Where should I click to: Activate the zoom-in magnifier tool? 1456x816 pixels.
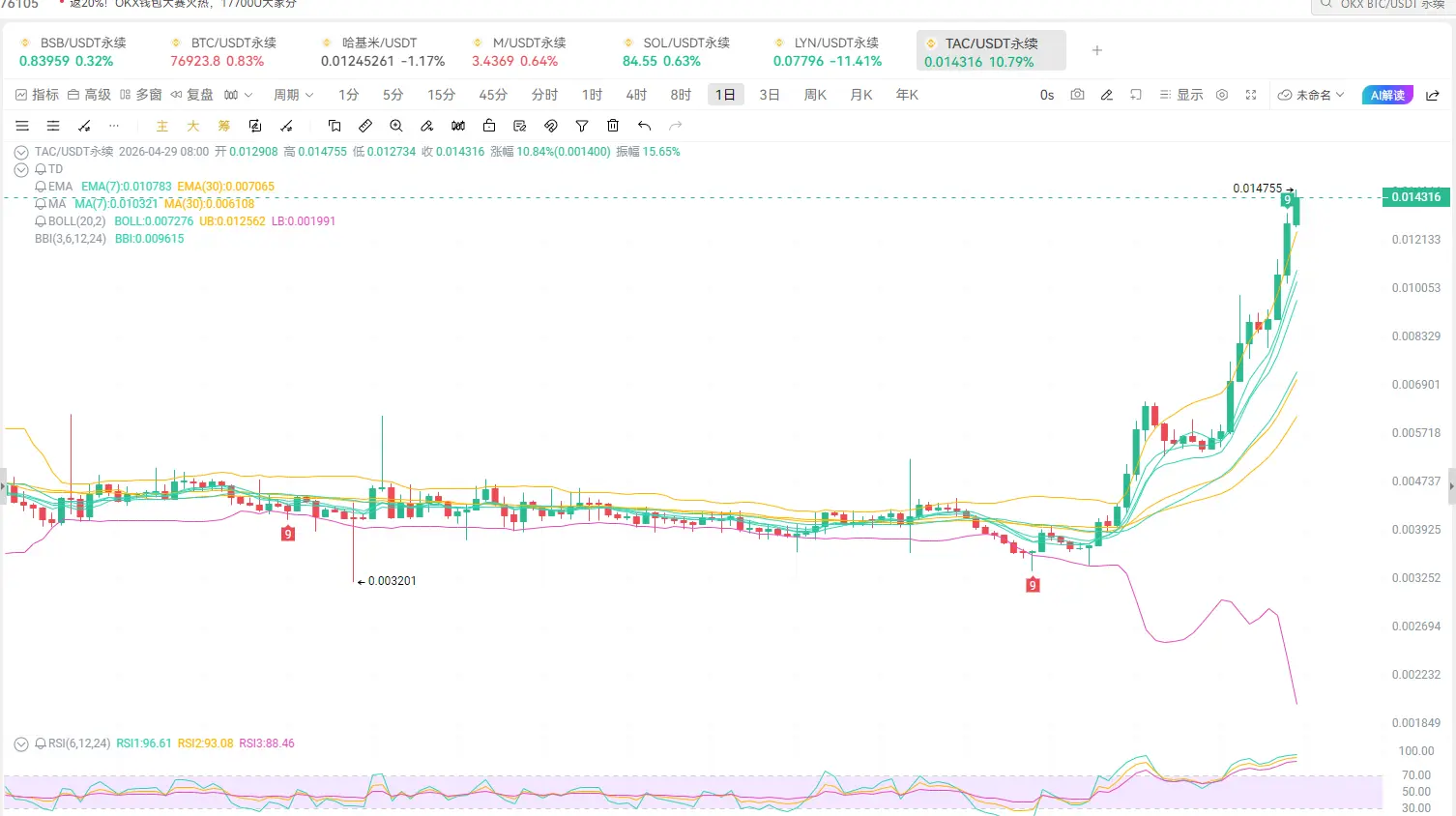coord(396,126)
